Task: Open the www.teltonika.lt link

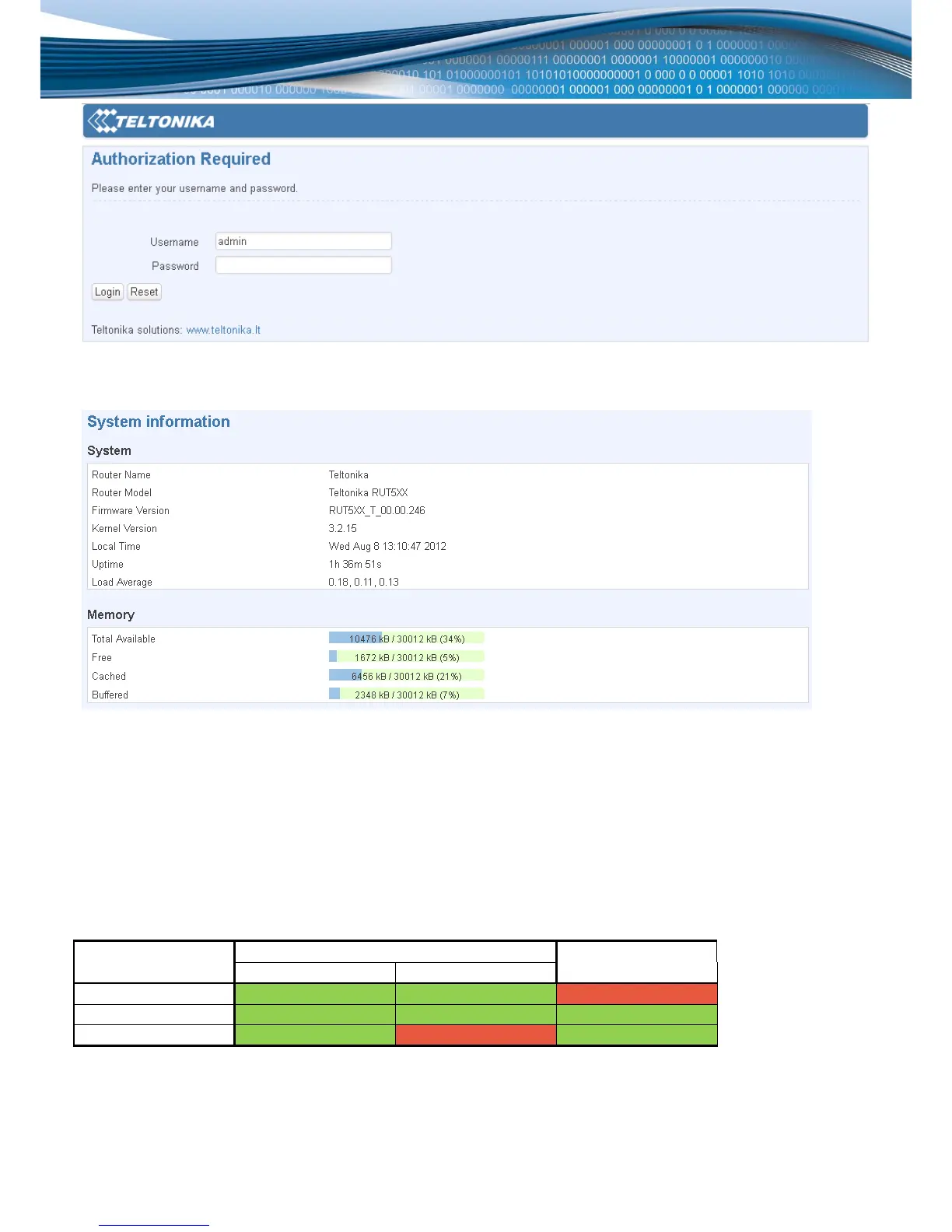Action: (x=223, y=330)
